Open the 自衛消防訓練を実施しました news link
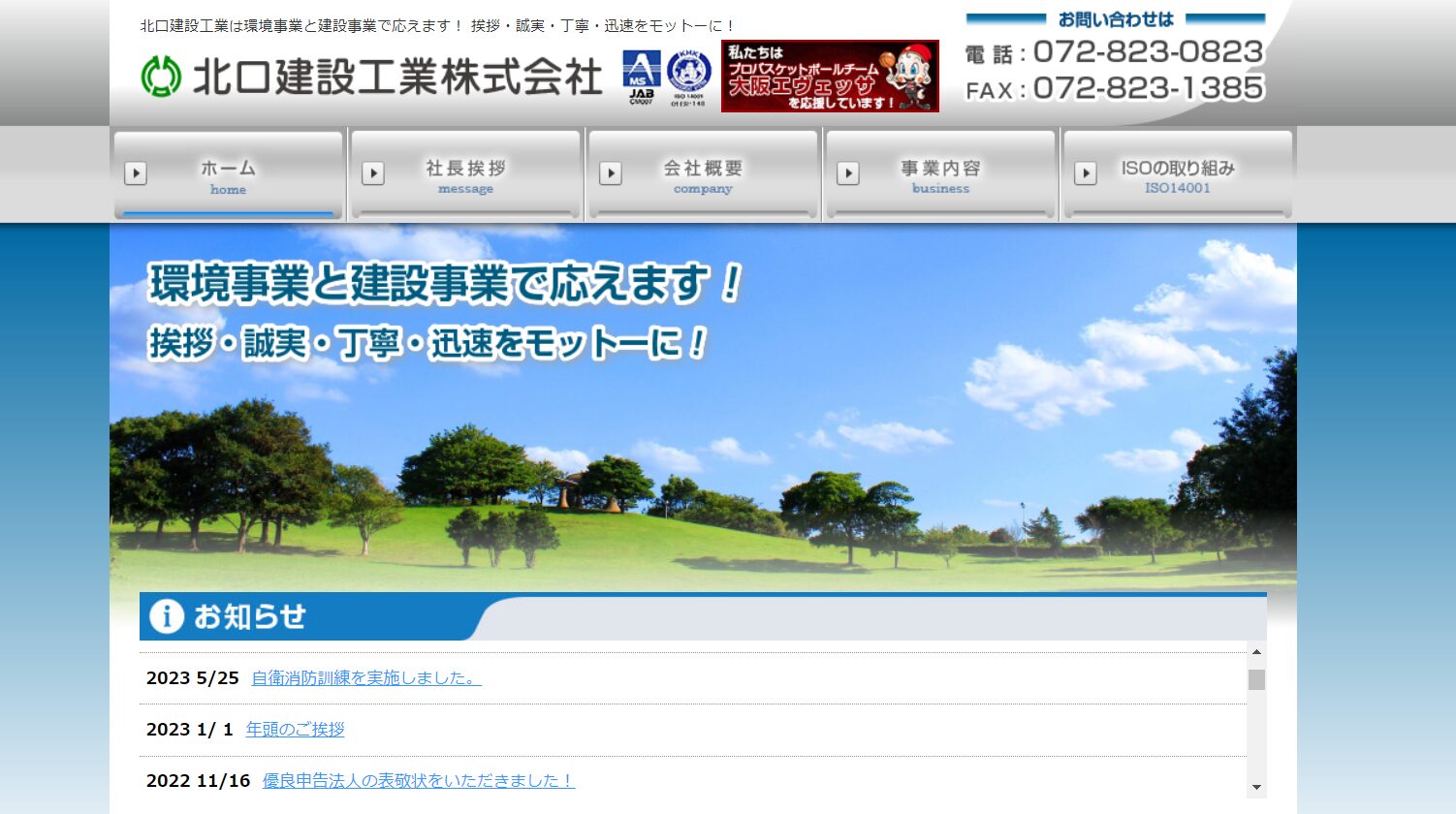This screenshot has width=1456, height=814. click(x=366, y=678)
